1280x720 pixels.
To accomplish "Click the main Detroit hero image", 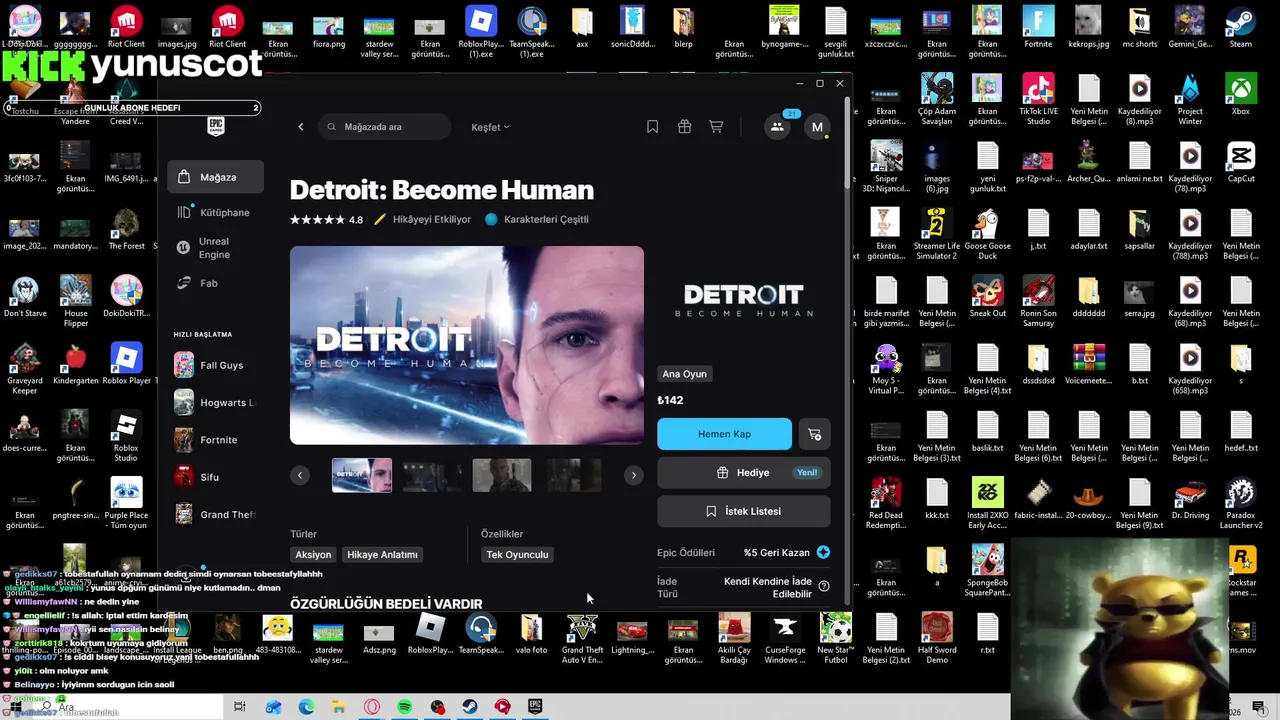I will (x=467, y=345).
